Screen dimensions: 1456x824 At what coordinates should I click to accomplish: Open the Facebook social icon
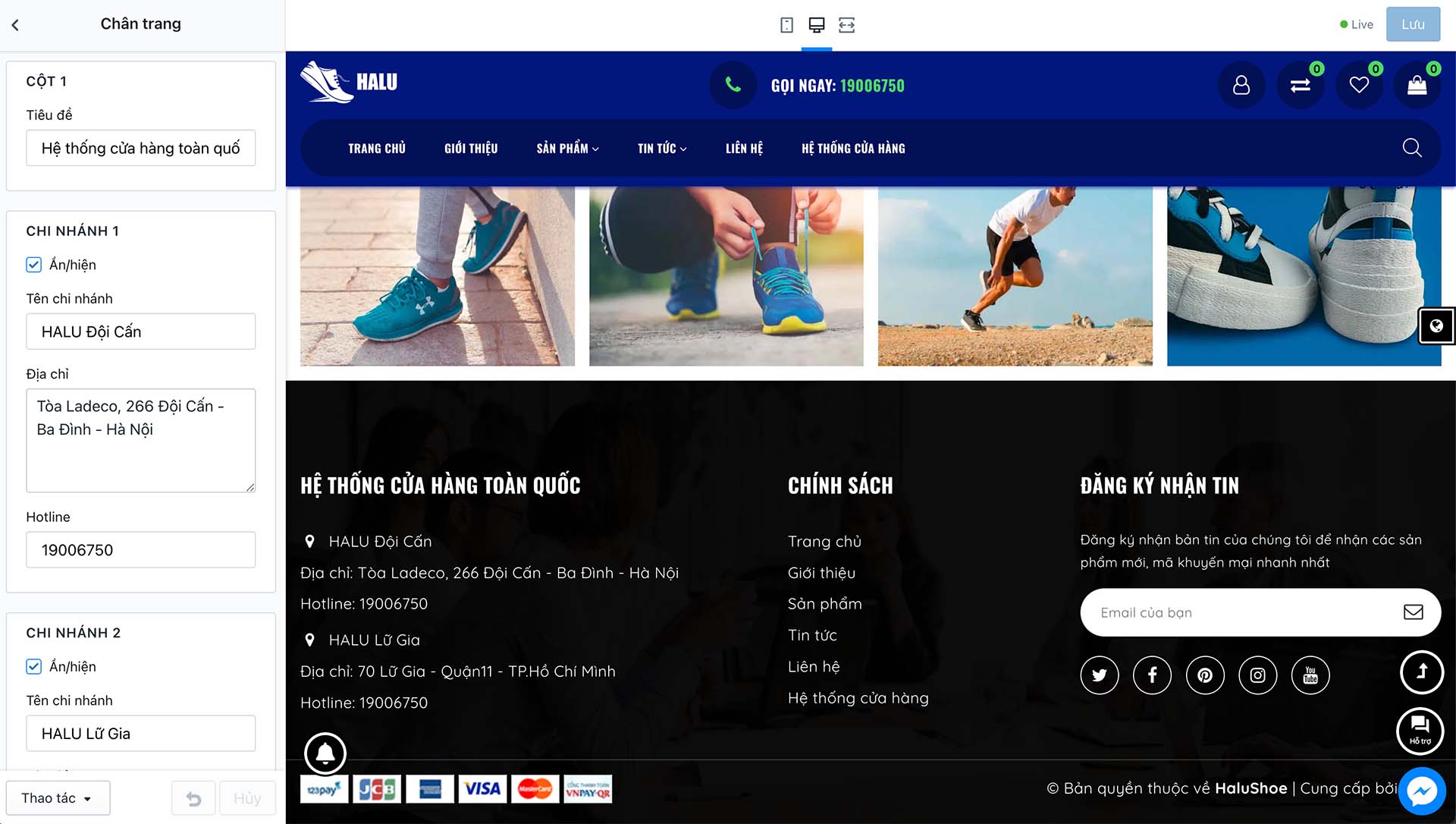(1152, 675)
